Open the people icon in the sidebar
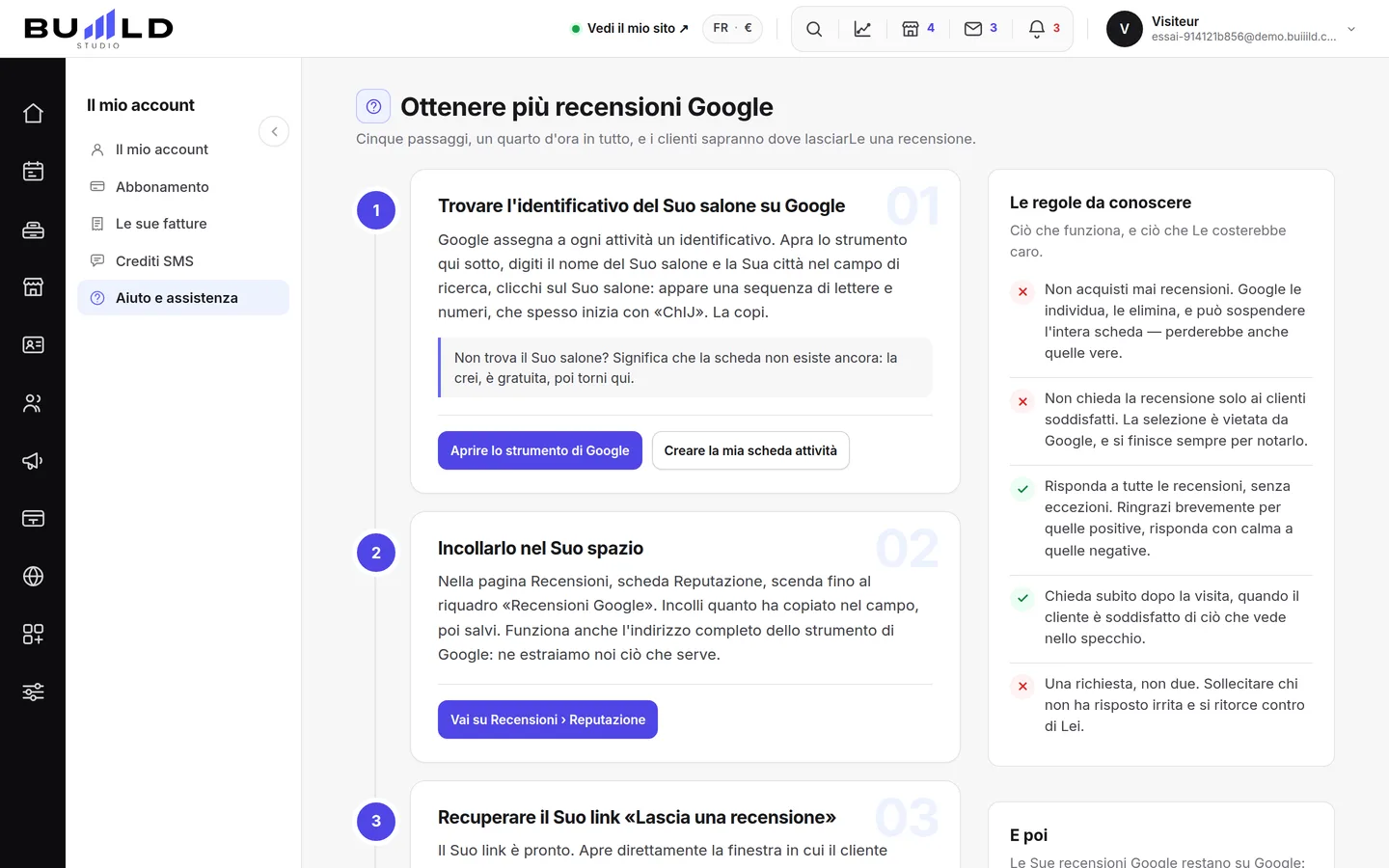The height and width of the screenshot is (868, 1389). click(x=33, y=403)
